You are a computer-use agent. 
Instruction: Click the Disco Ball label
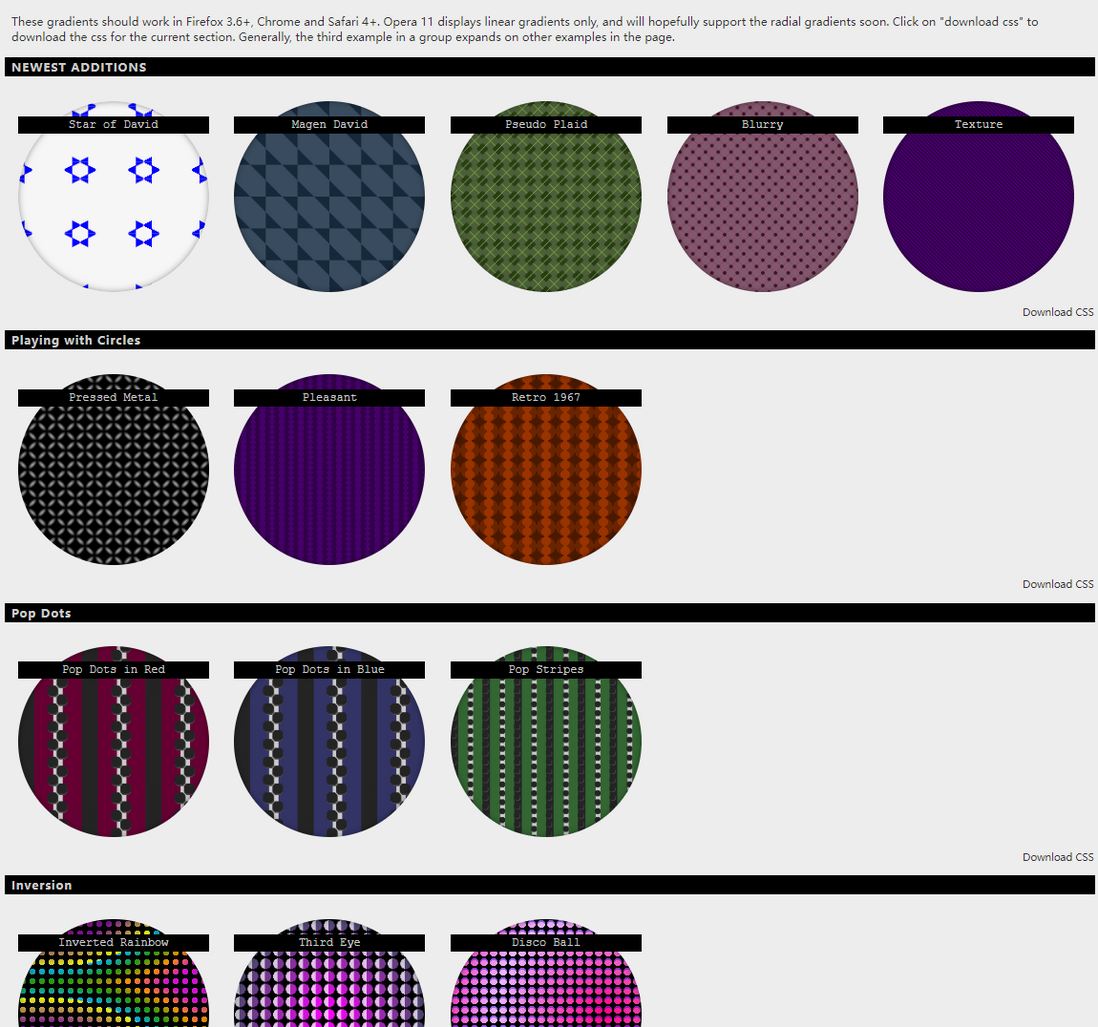pos(546,943)
